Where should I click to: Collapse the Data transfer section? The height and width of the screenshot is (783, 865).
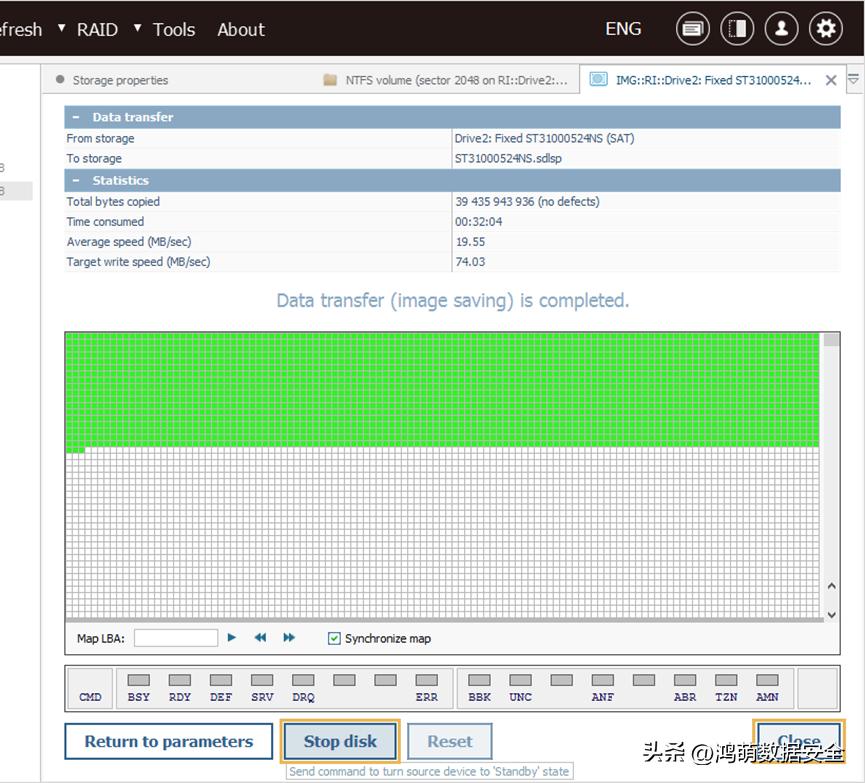76,117
